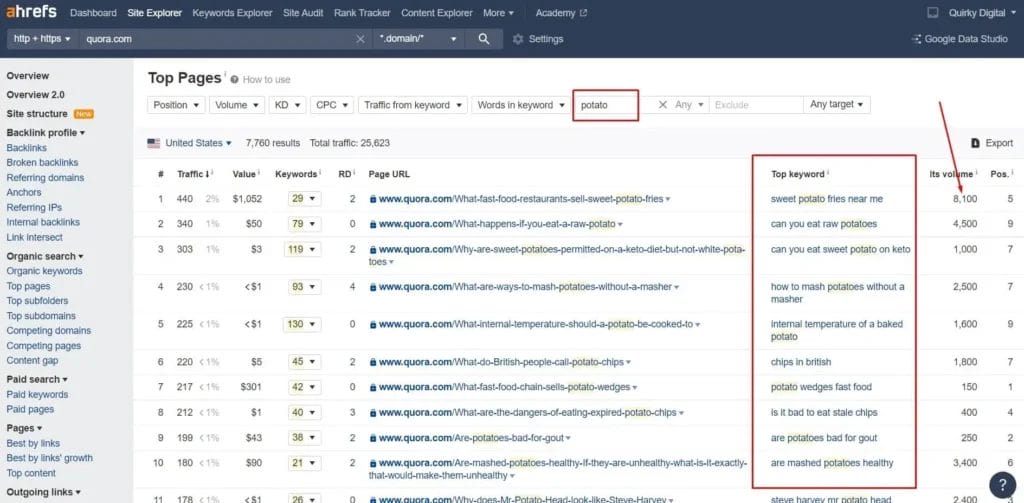Open the *.domain/* mode dropdown
The height and width of the screenshot is (503, 1024).
[418, 39]
